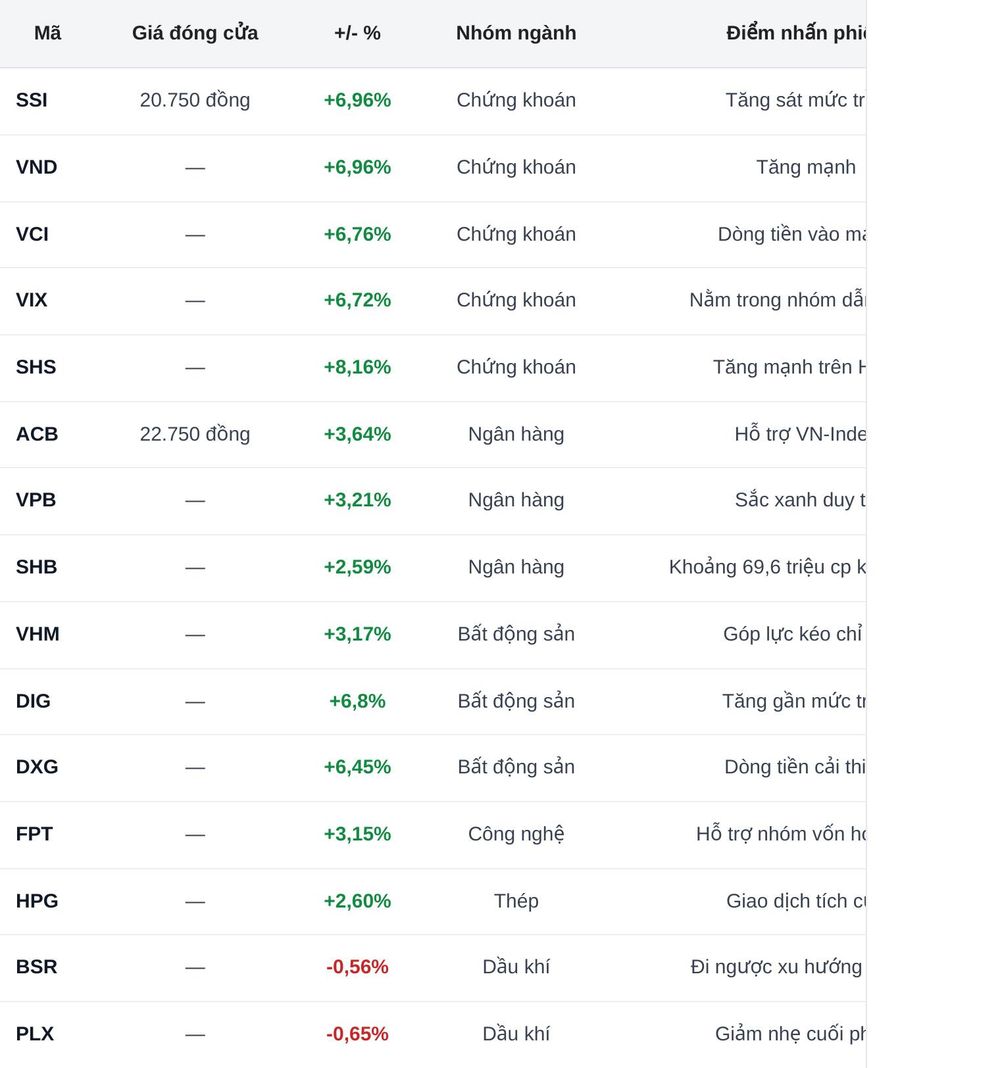Select the Nhóm ngành column header

click(516, 33)
